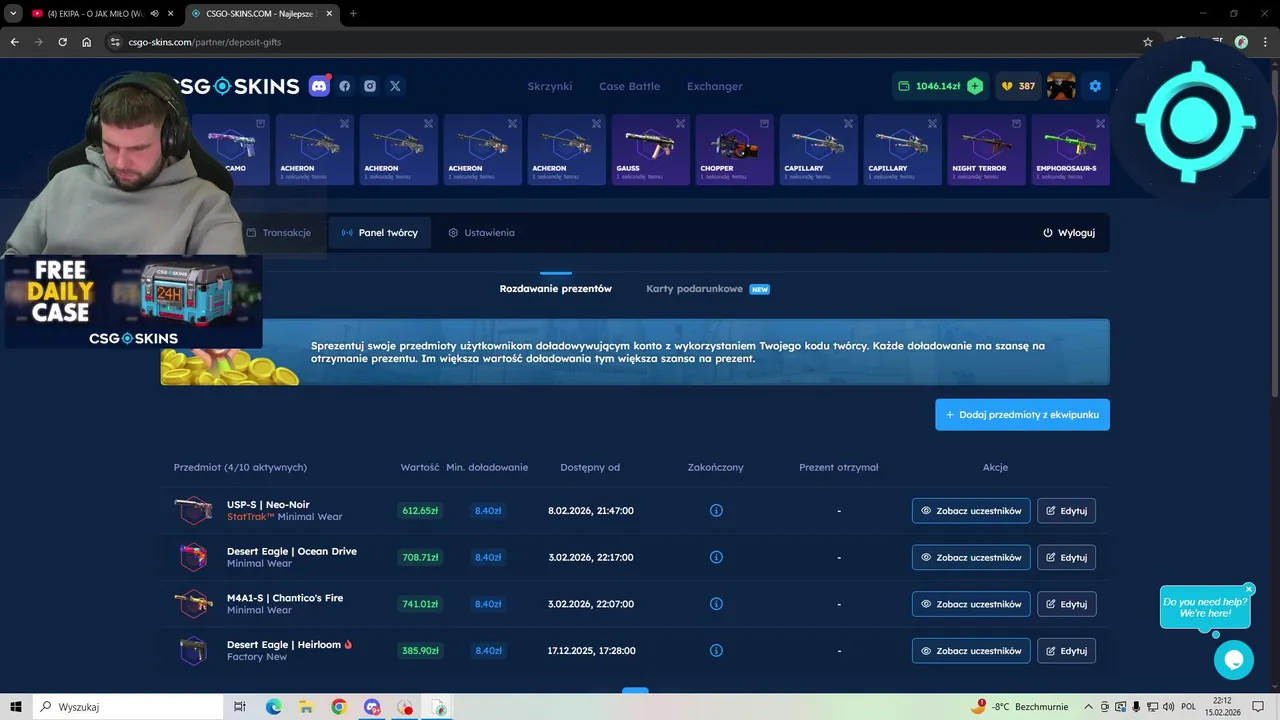Click the NIGHT TERROR drop card
The width and height of the screenshot is (1280, 720).
(986, 150)
